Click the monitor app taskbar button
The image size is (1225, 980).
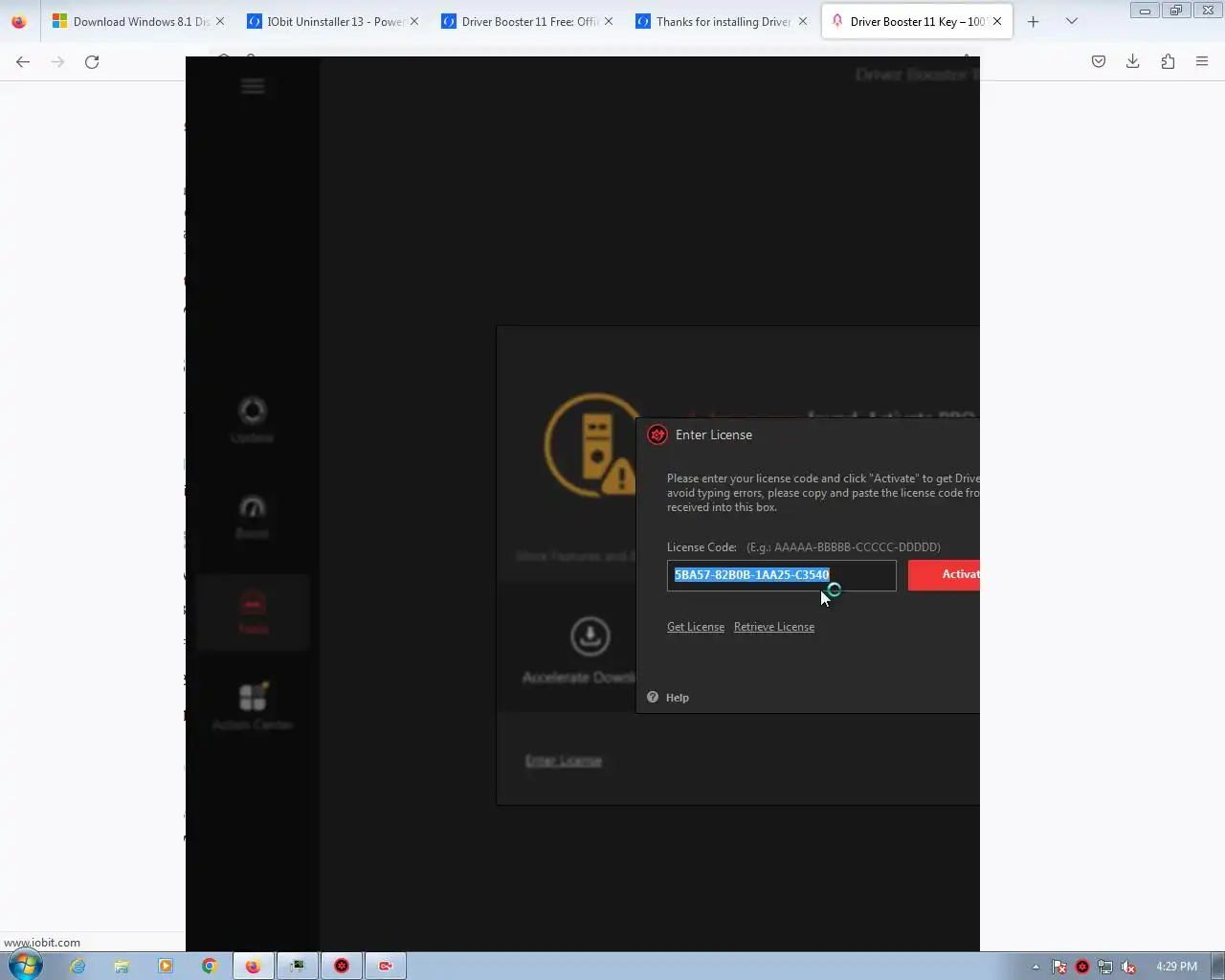pyautogui.click(x=298, y=966)
